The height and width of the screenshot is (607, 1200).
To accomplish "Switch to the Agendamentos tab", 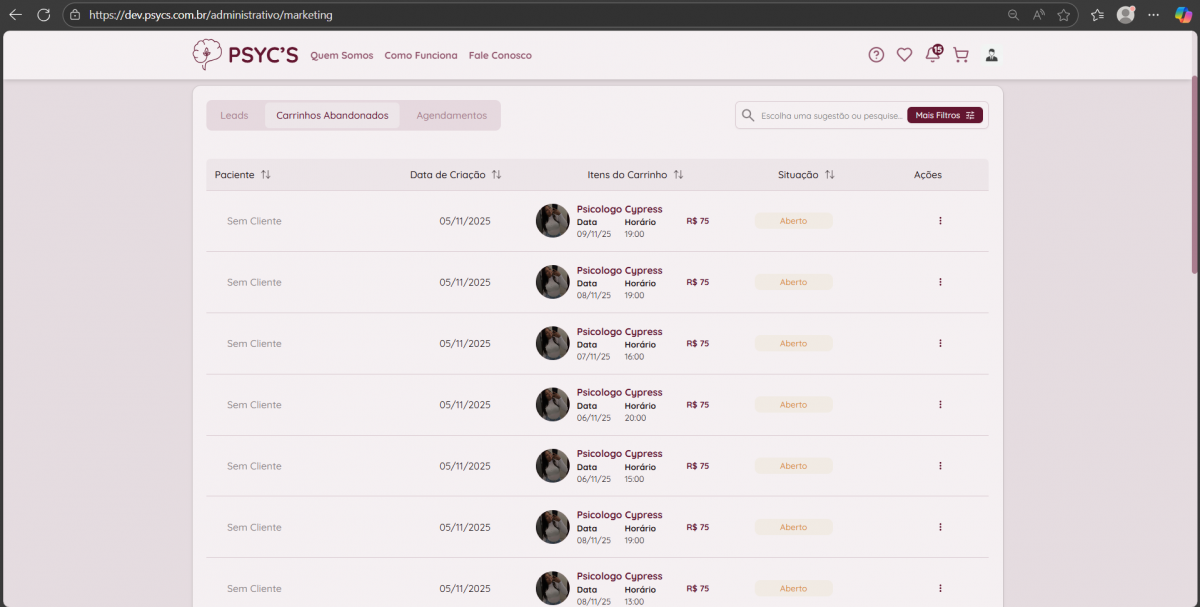I will (x=451, y=115).
